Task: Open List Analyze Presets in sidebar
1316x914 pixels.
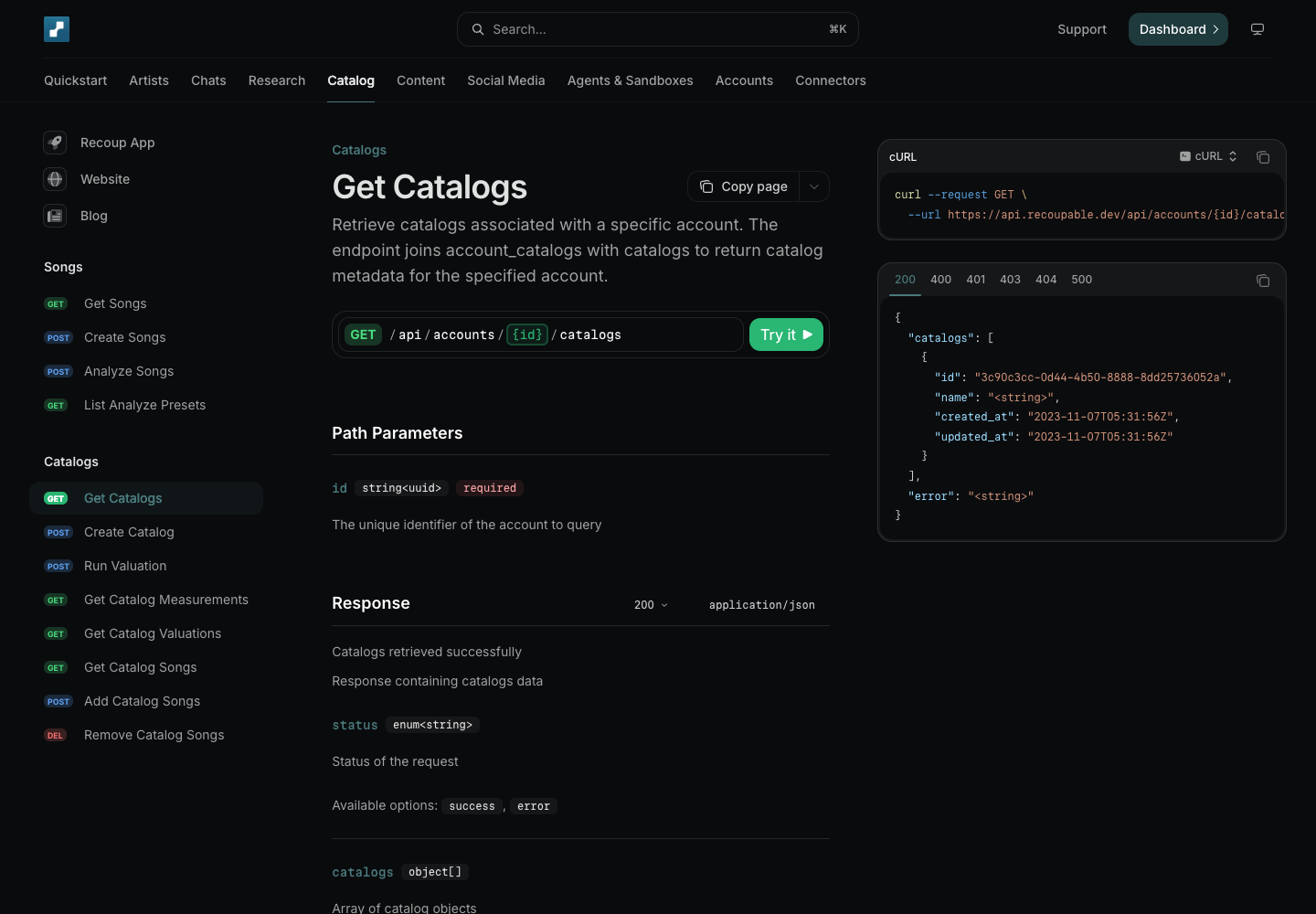Action: click(x=146, y=405)
